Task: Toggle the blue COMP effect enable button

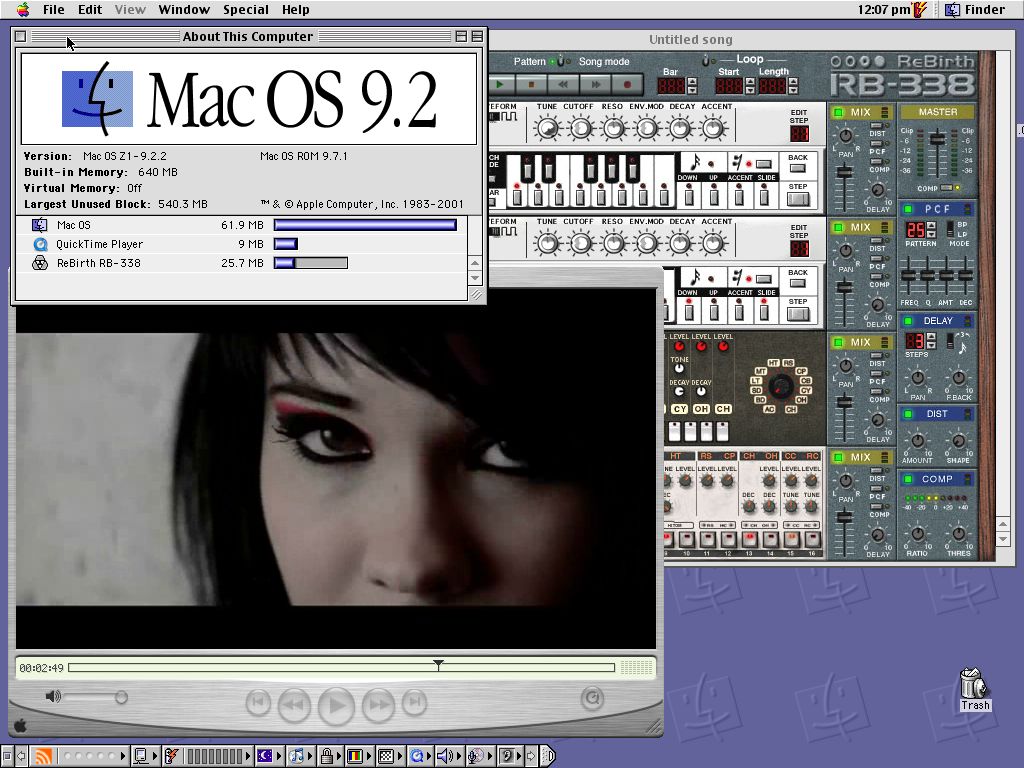Action: pos(908,479)
